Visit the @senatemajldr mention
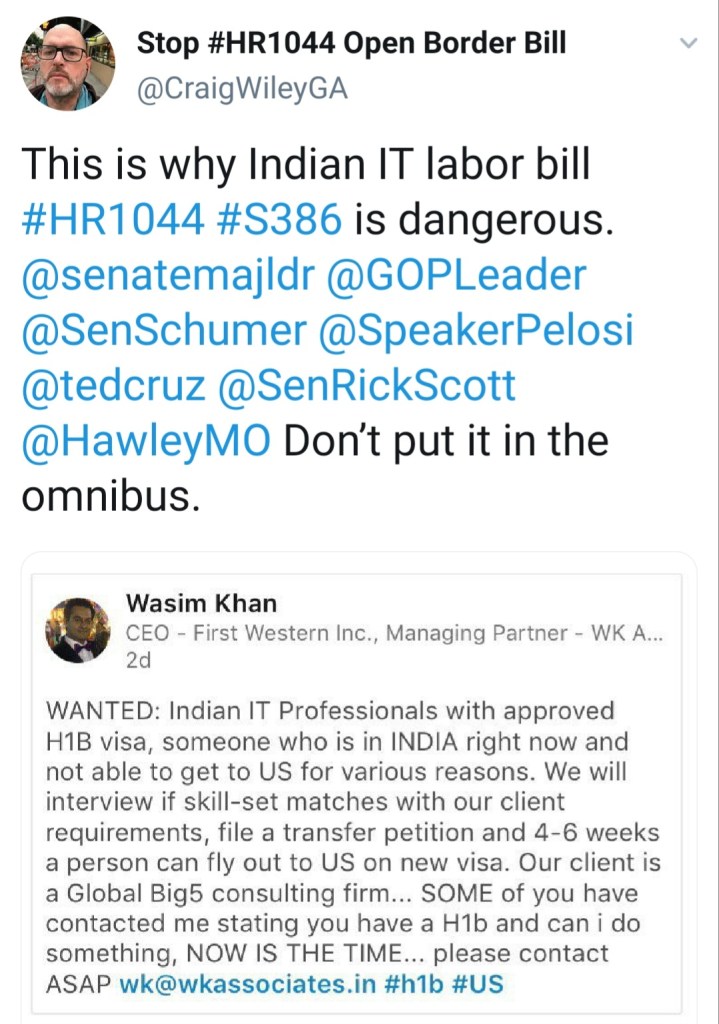Image resolution: width=719 pixels, height=1024 pixels. pos(166,275)
